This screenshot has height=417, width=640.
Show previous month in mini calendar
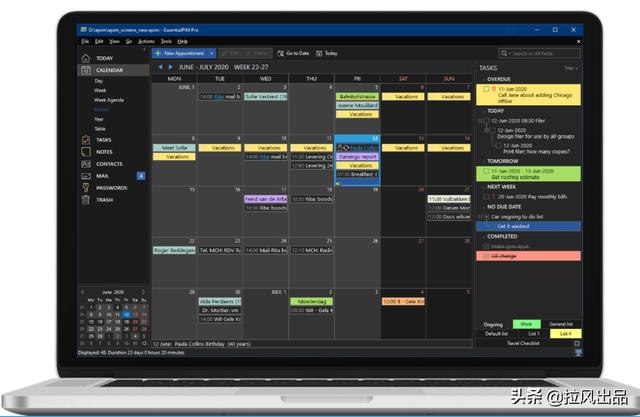[82, 292]
